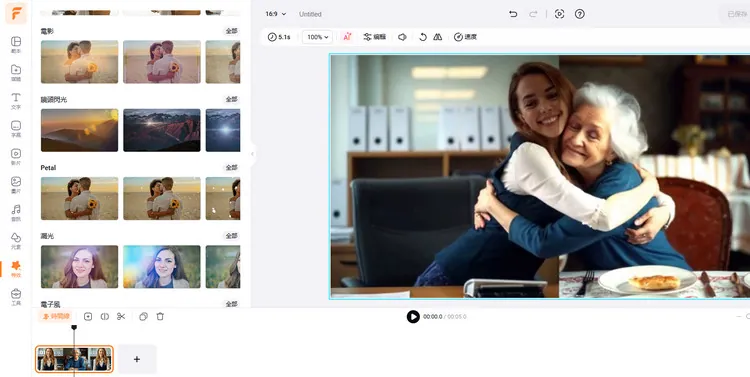Screen dimensions: 750x377
Task: Delete the clip with the trash icon
Action: (x=160, y=316)
